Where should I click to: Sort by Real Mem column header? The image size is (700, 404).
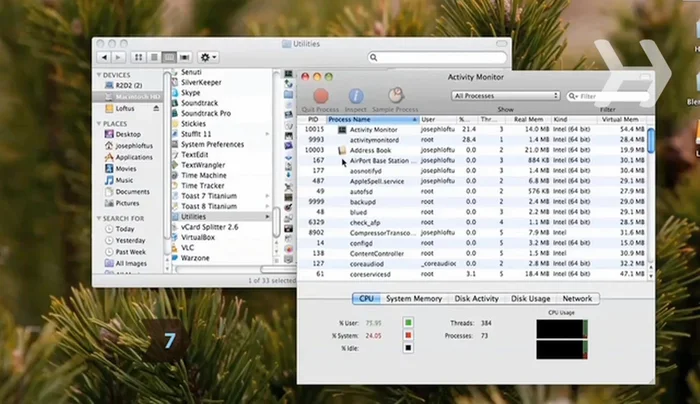527,119
